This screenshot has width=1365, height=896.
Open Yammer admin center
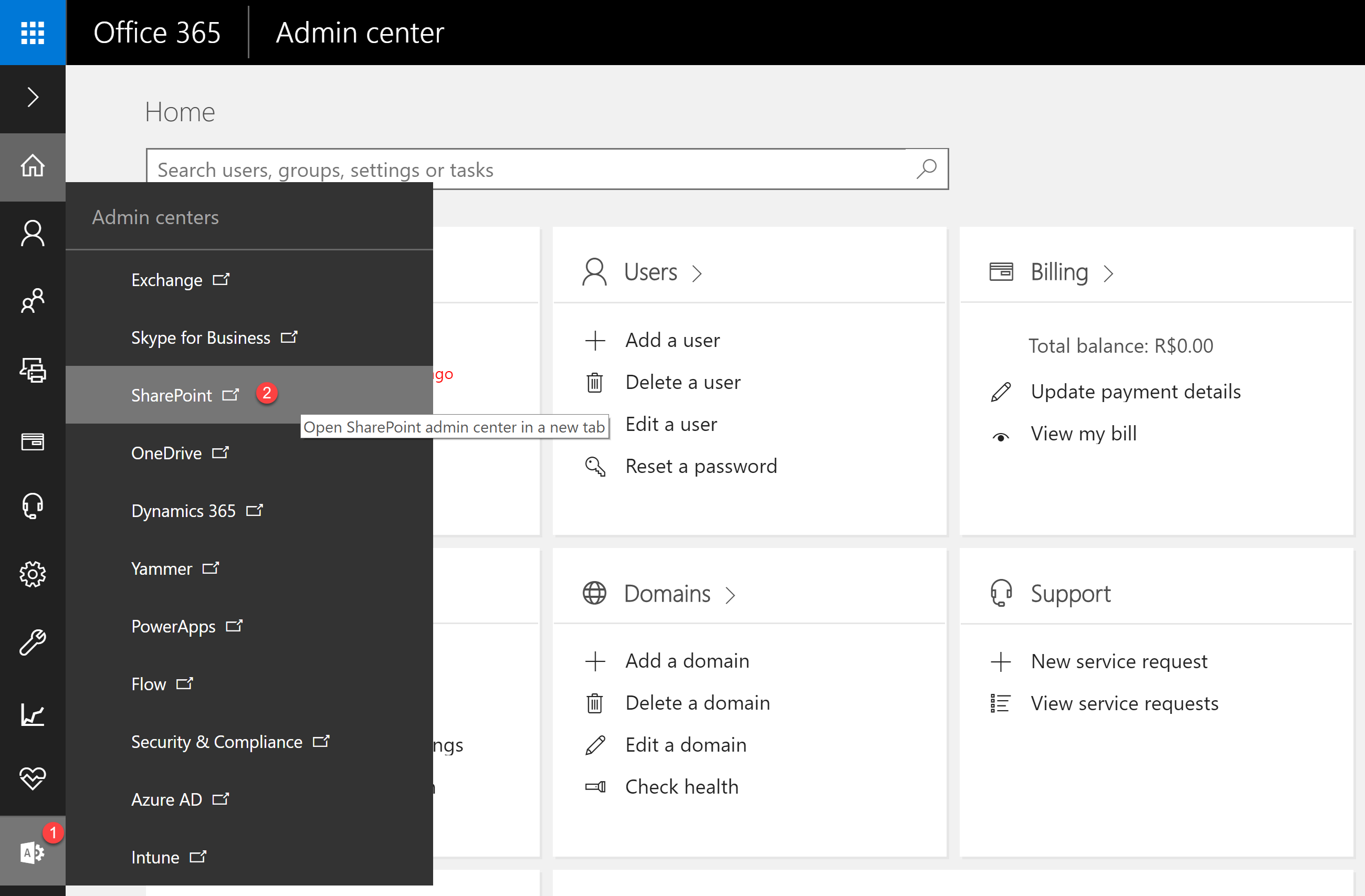click(249, 568)
